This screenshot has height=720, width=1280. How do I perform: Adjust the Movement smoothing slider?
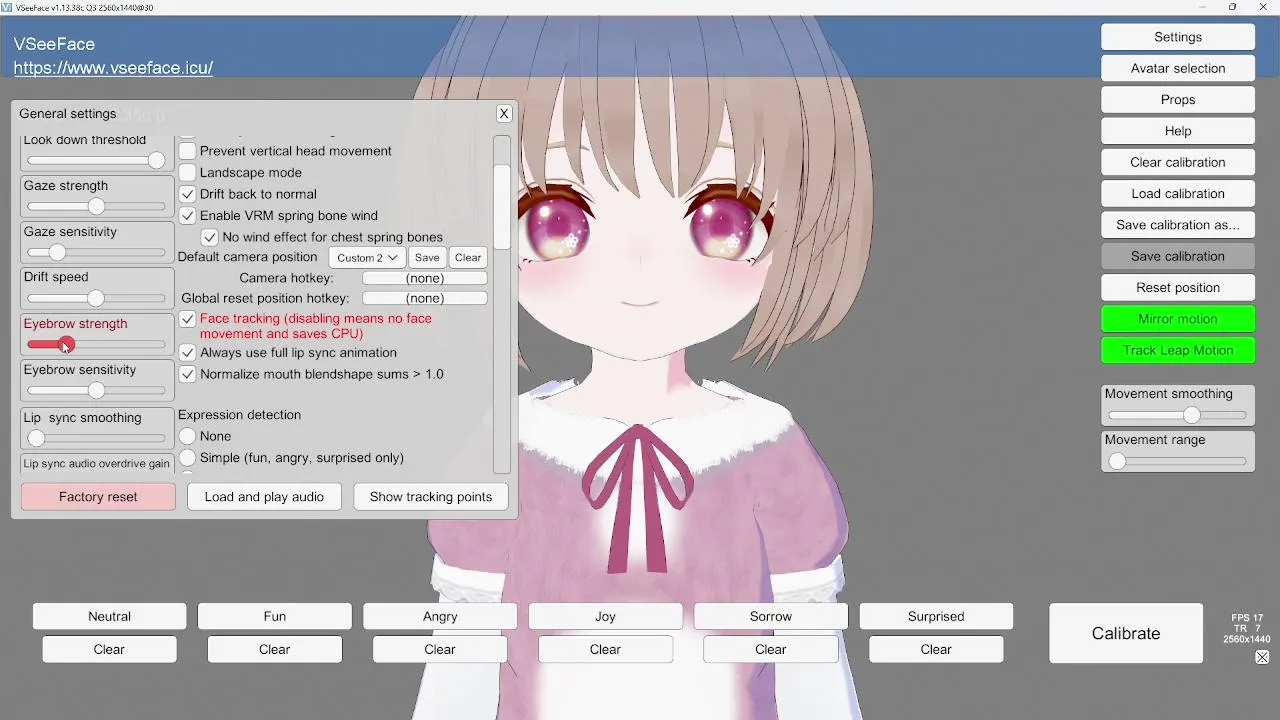point(1177,415)
